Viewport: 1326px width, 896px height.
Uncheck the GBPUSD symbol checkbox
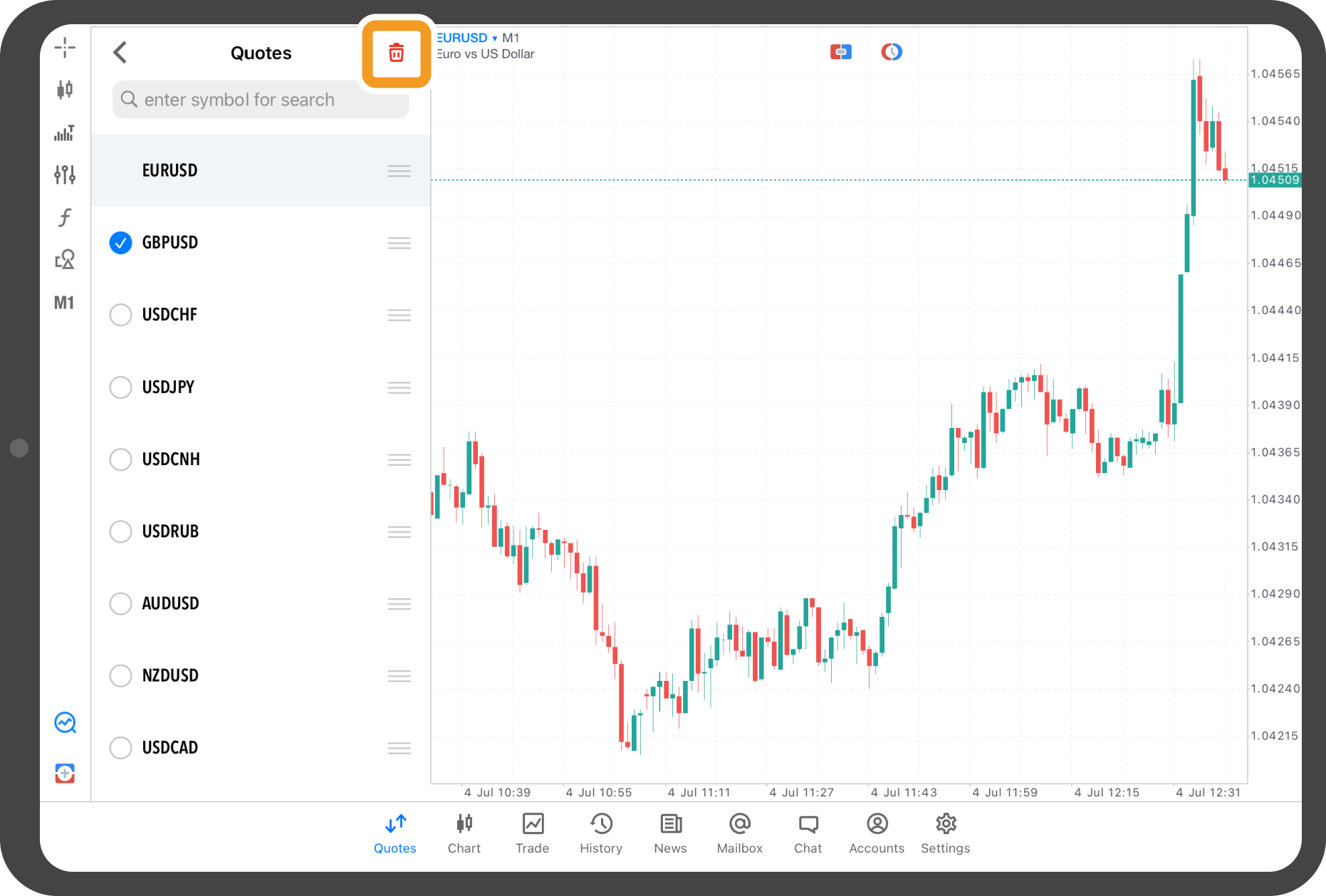(121, 243)
